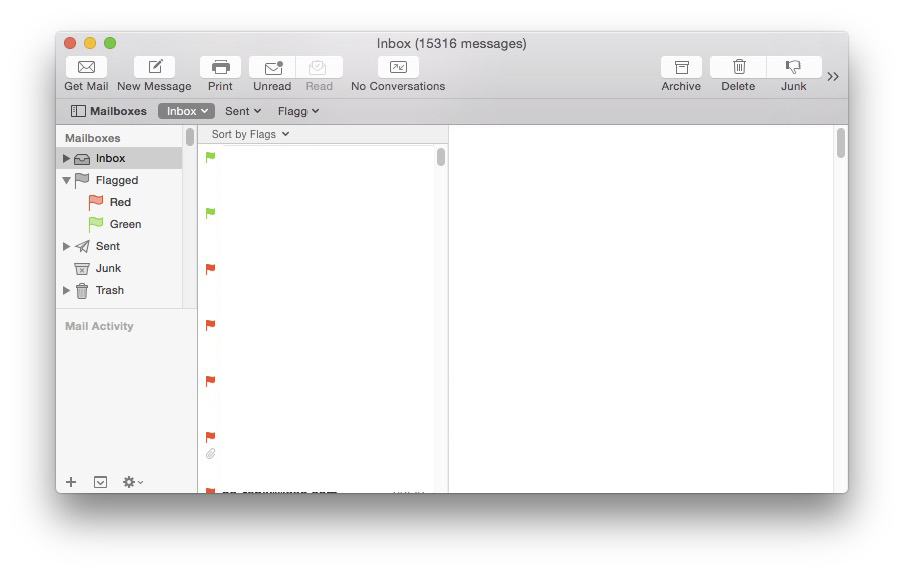Click the Mailboxes sidebar section header
904x573 pixels.
(93, 138)
